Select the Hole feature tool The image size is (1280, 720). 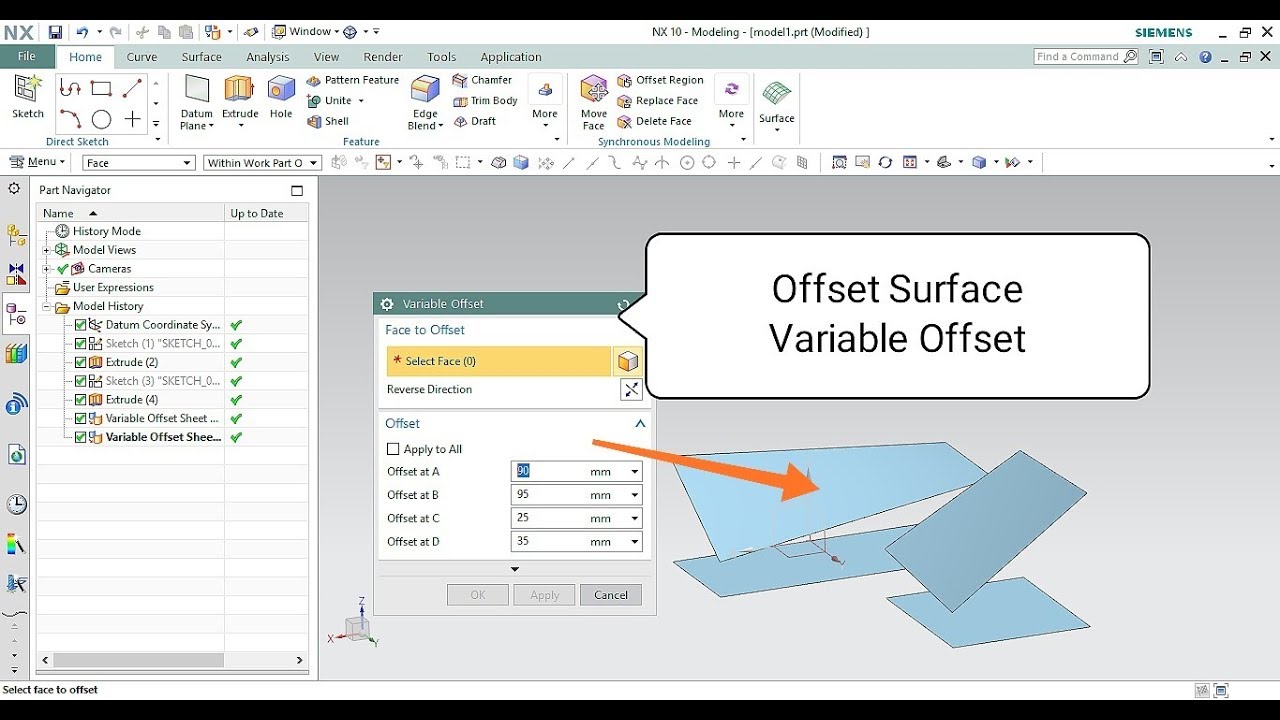pos(281,98)
